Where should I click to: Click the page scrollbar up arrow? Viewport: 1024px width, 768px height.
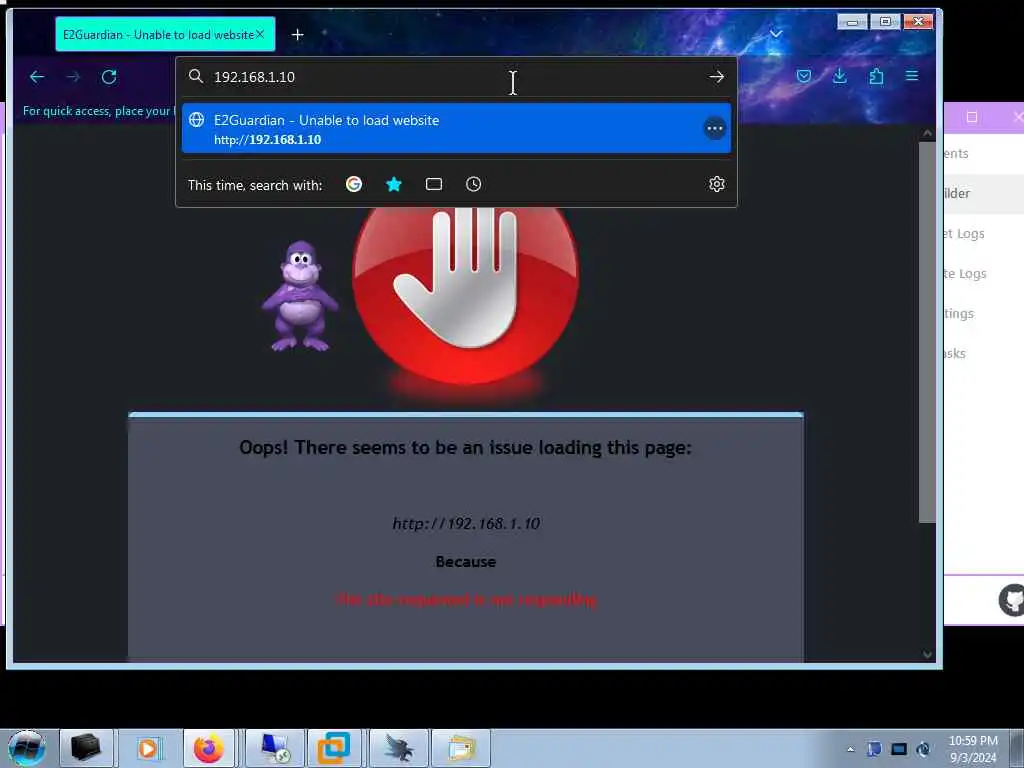tap(927, 133)
